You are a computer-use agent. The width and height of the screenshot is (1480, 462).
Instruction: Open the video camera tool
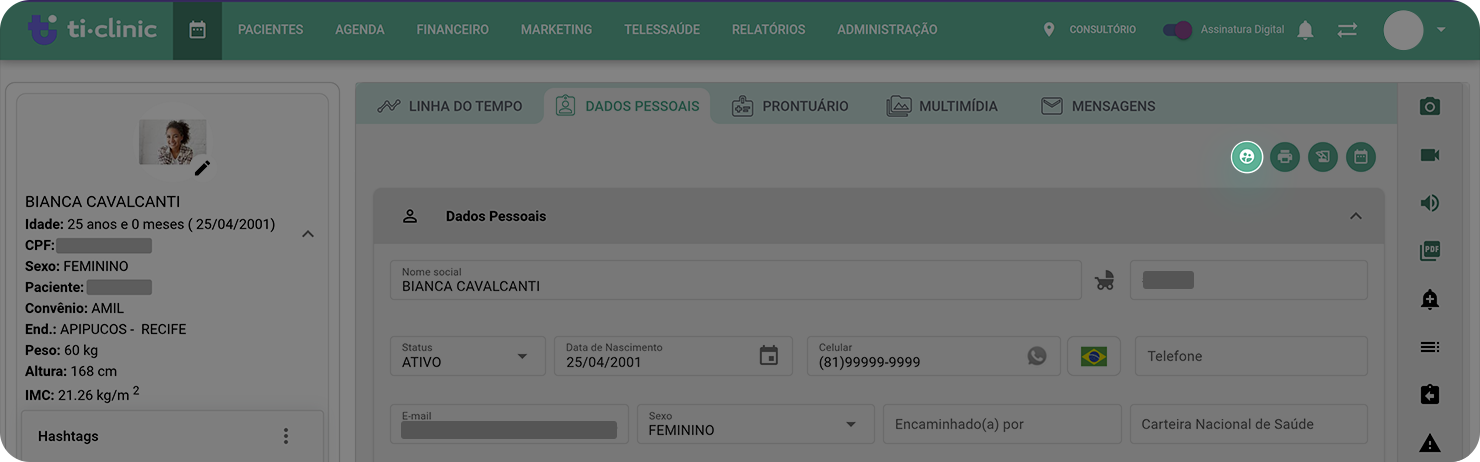pos(1430,155)
